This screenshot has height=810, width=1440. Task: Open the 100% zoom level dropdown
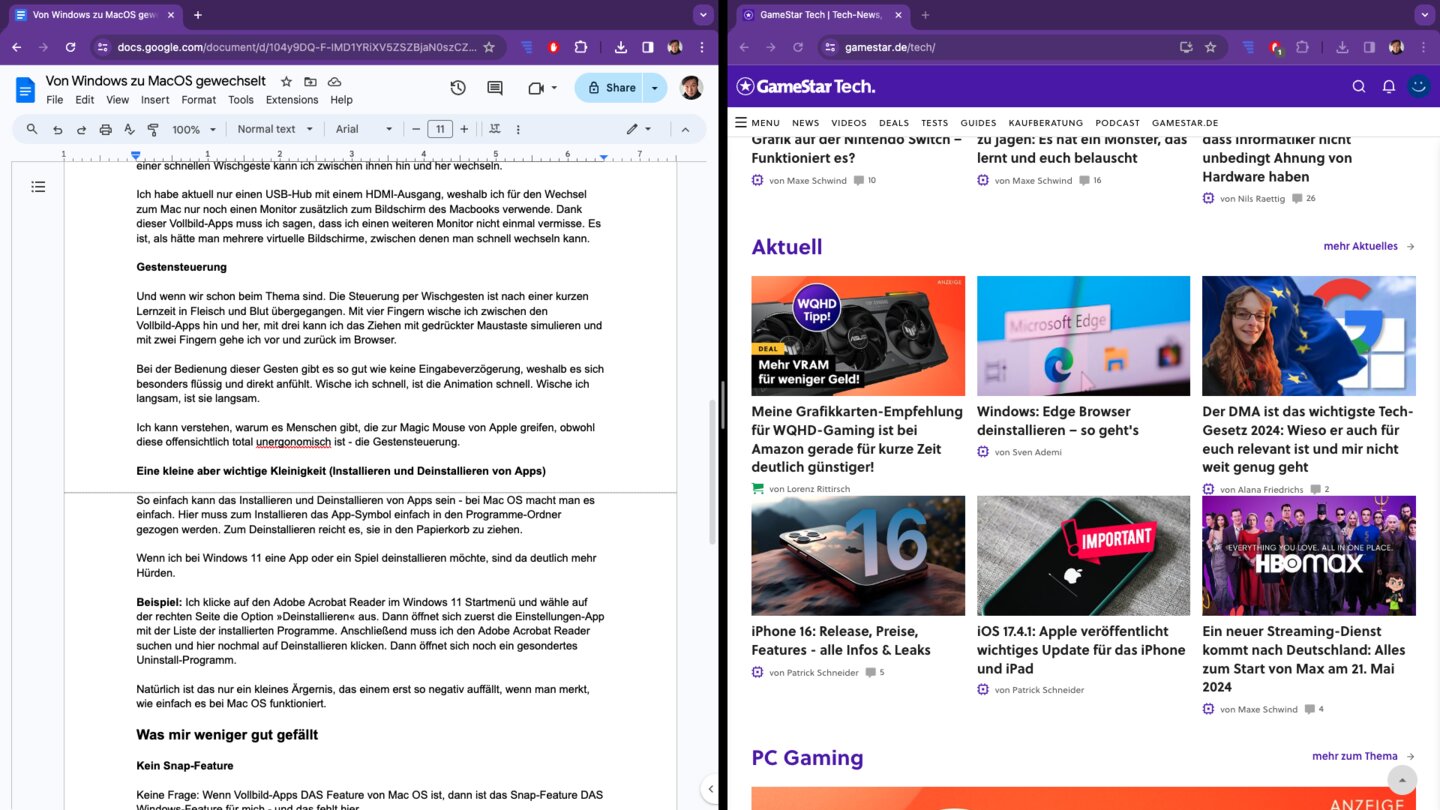(x=193, y=129)
